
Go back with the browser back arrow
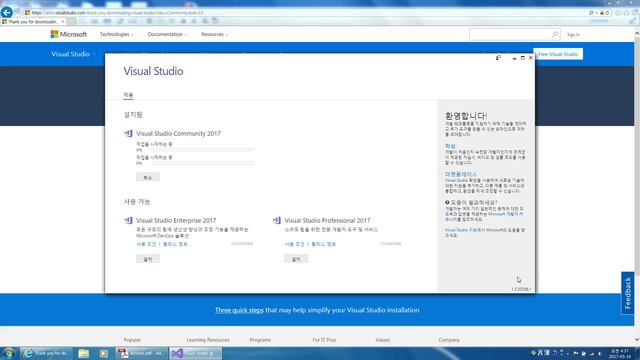click(7, 12)
